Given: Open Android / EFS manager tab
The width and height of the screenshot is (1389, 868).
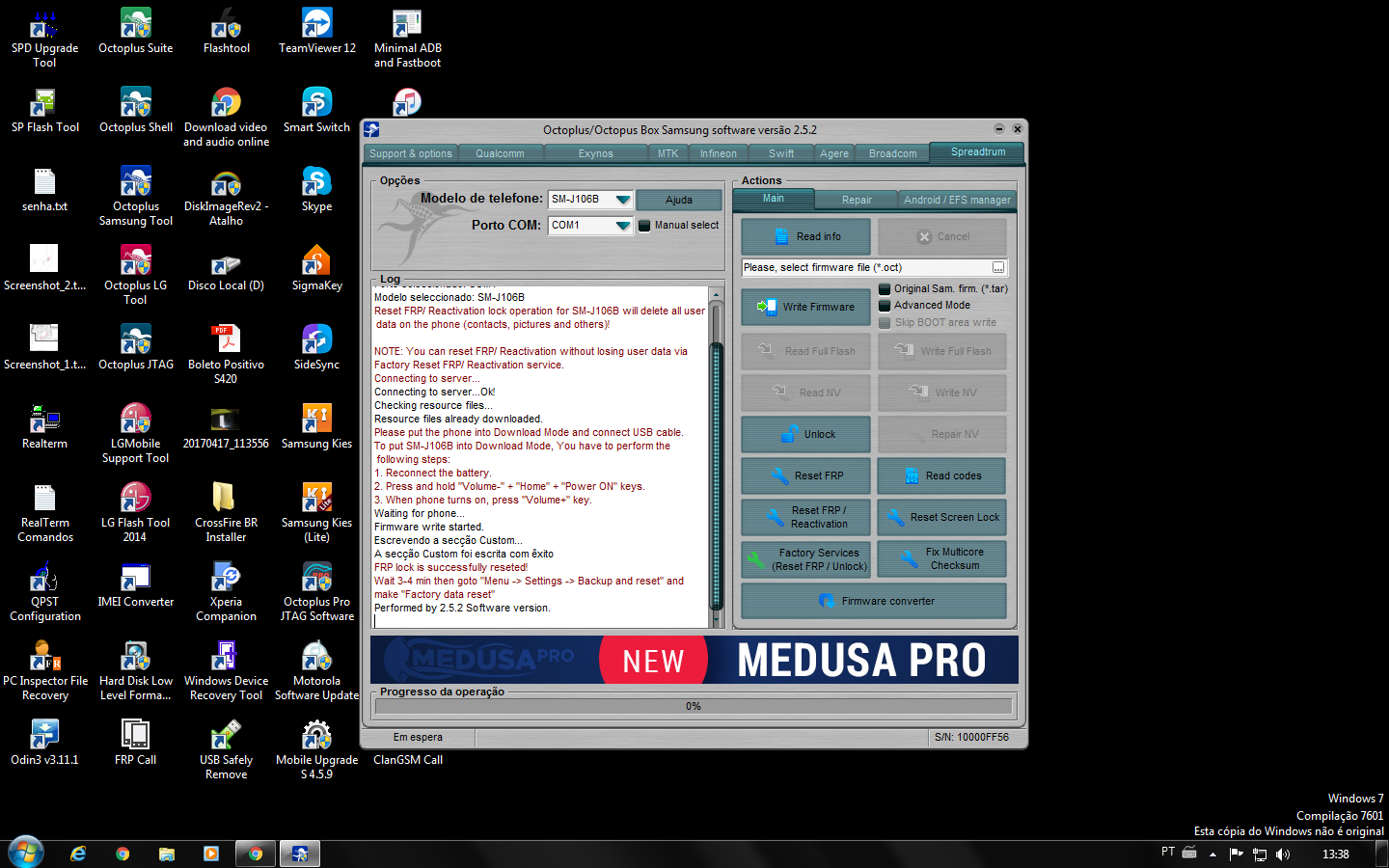Looking at the screenshot, I should pos(957,200).
